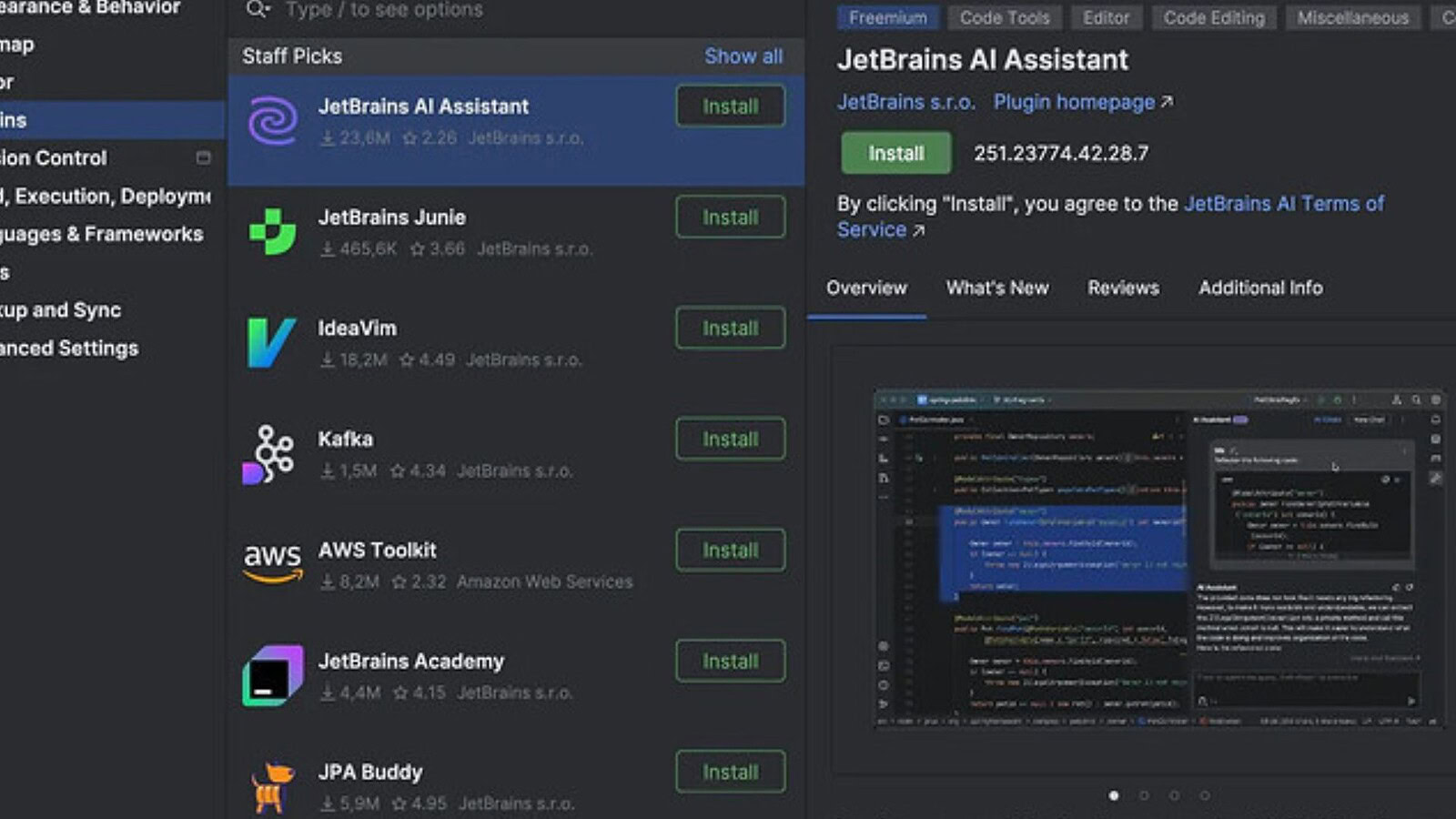The image size is (1456, 819).
Task: Show all Staff Picks plugins
Action: tap(743, 56)
